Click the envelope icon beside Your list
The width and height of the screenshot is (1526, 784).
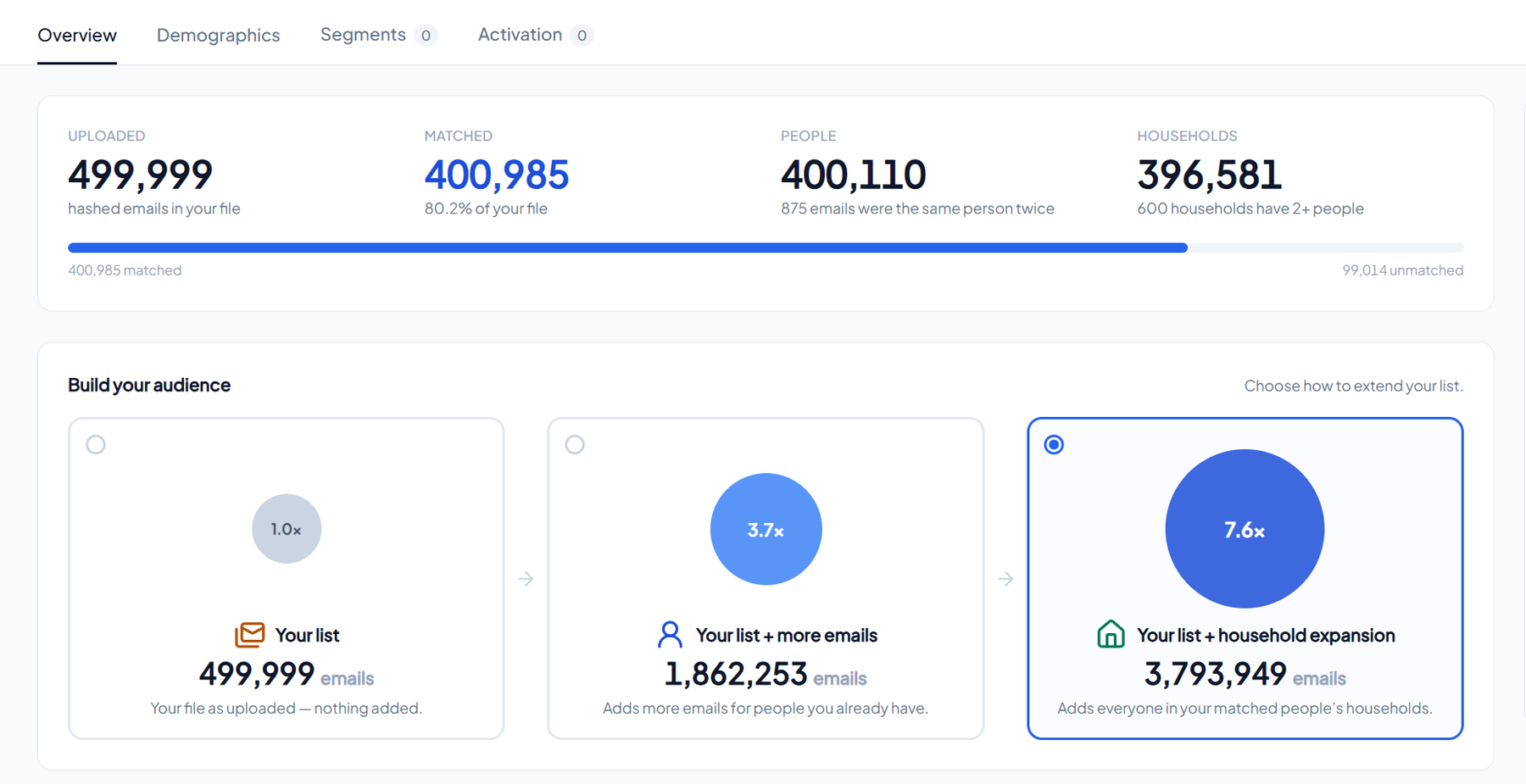pos(250,635)
